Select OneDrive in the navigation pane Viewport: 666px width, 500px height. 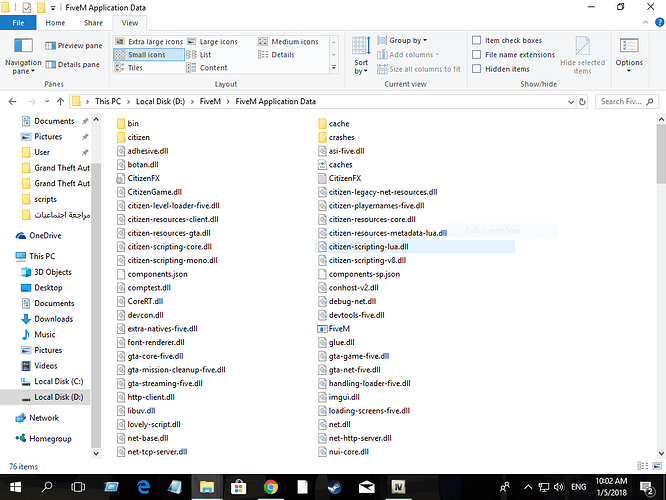[39, 236]
